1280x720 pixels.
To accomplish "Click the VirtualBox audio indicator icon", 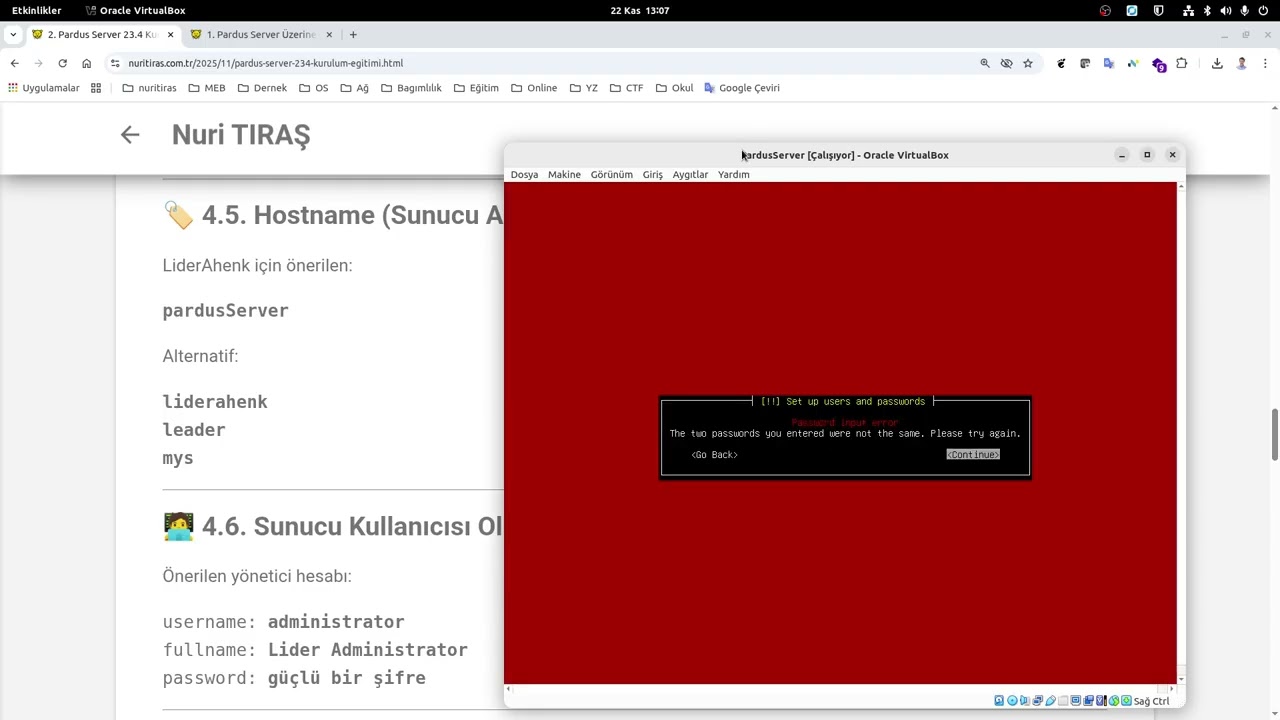I will (1025, 701).
